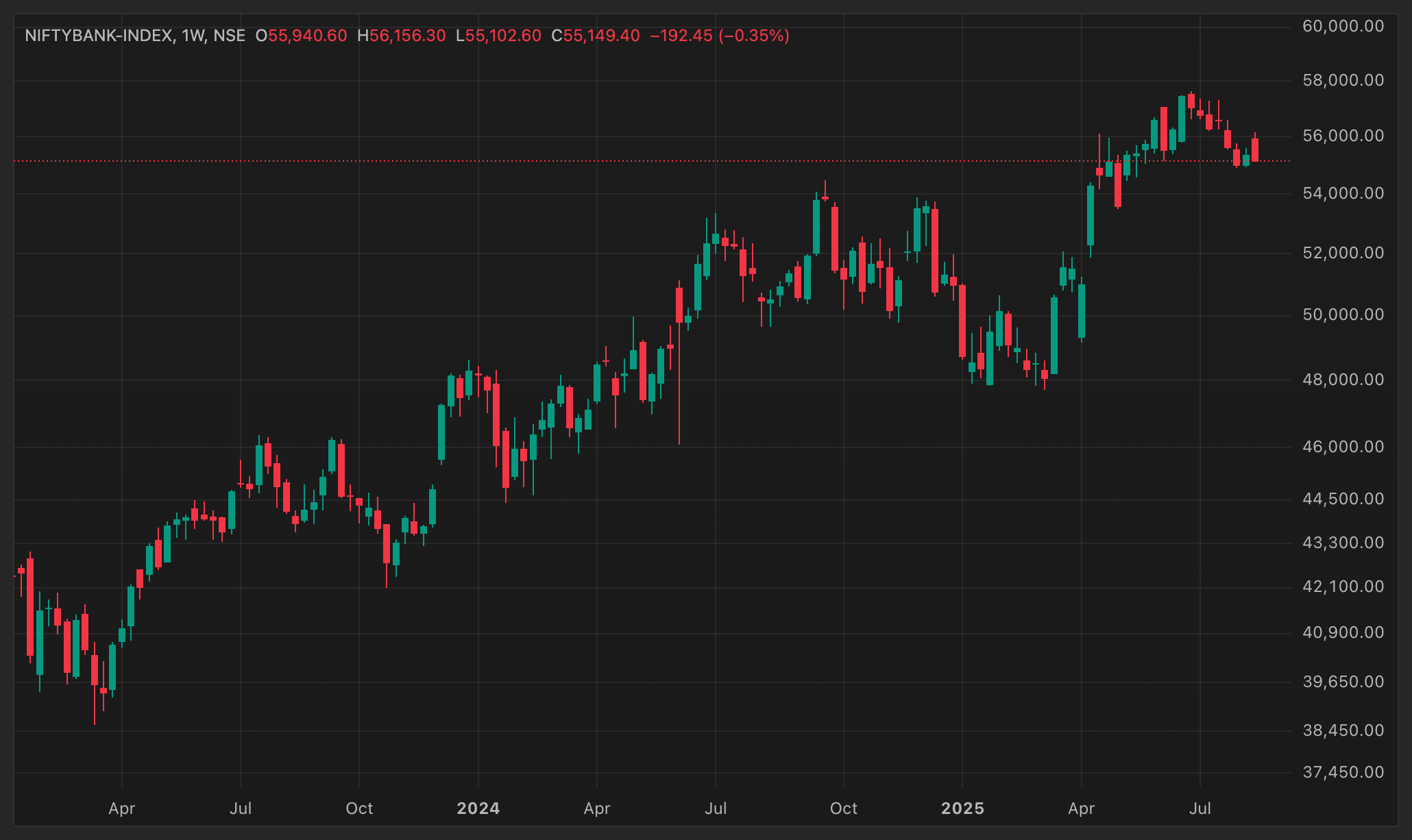Click the 54,000.00 price axis label
Viewport: 1412px width, 840px height.
coord(1343,193)
